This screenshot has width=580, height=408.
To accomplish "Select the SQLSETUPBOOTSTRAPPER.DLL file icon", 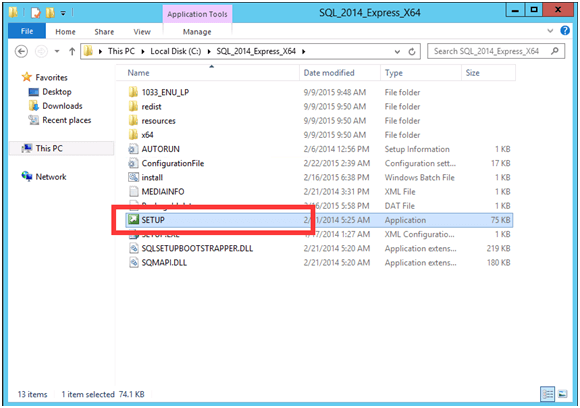I will [133, 248].
